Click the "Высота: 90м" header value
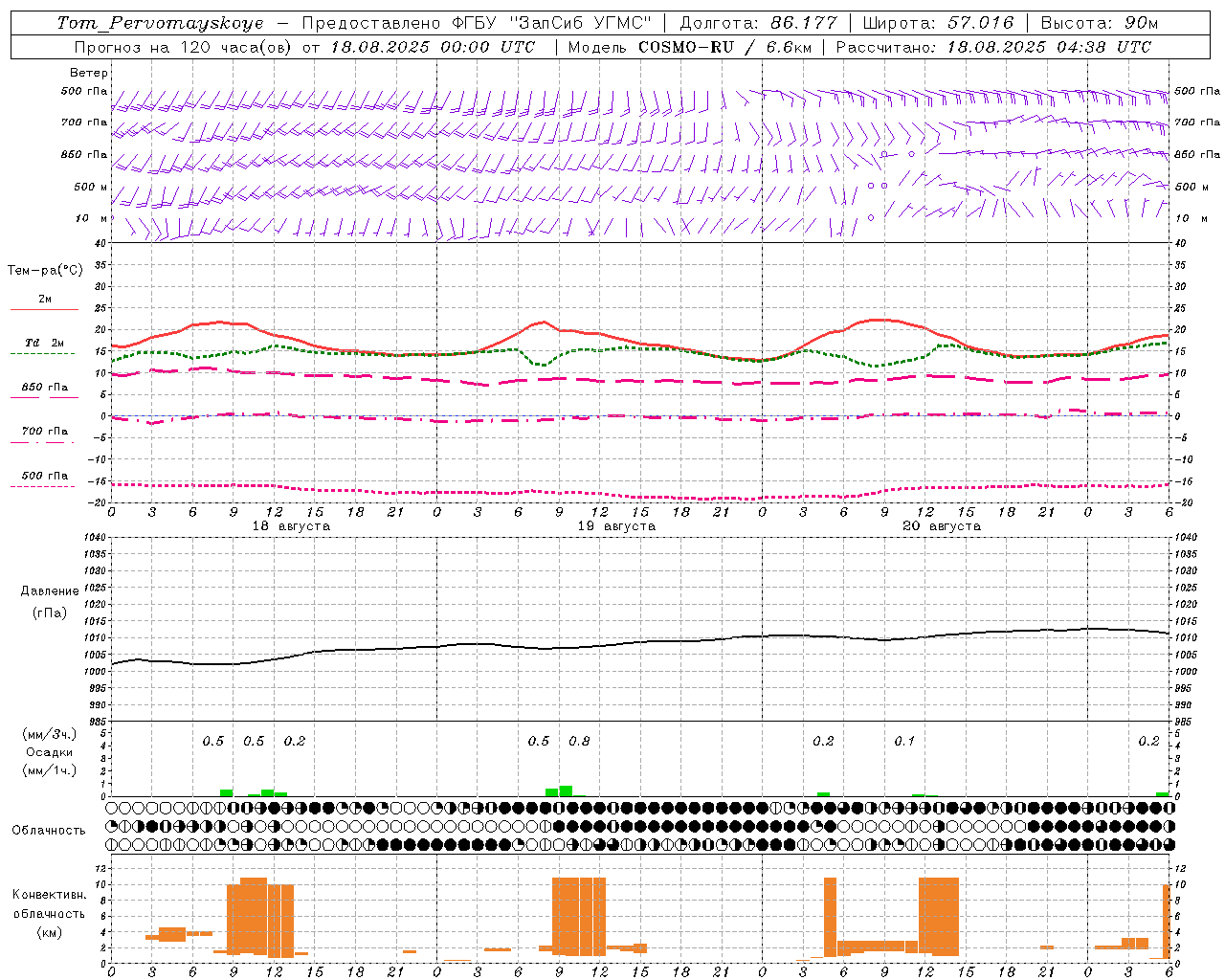Image resolution: width=1225 pixels, height=980 pixels. click(1099, 23)
